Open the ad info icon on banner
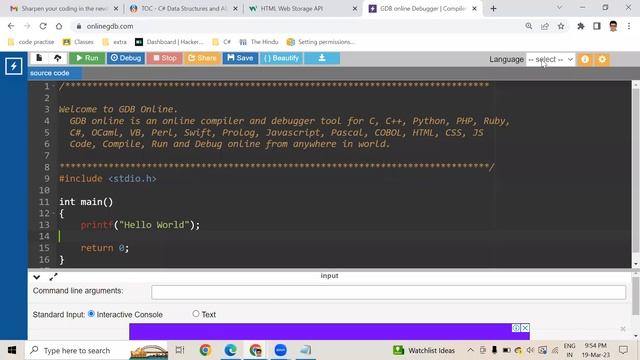 (516, 328)
